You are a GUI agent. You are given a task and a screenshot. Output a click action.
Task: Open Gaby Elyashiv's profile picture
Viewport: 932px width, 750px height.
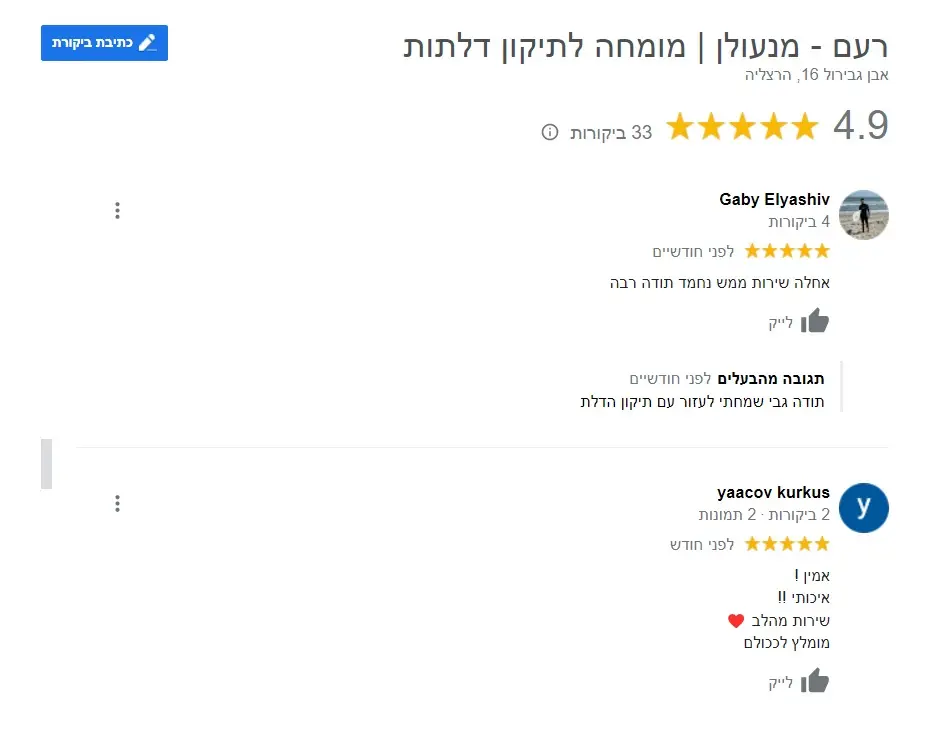[863, 214]
